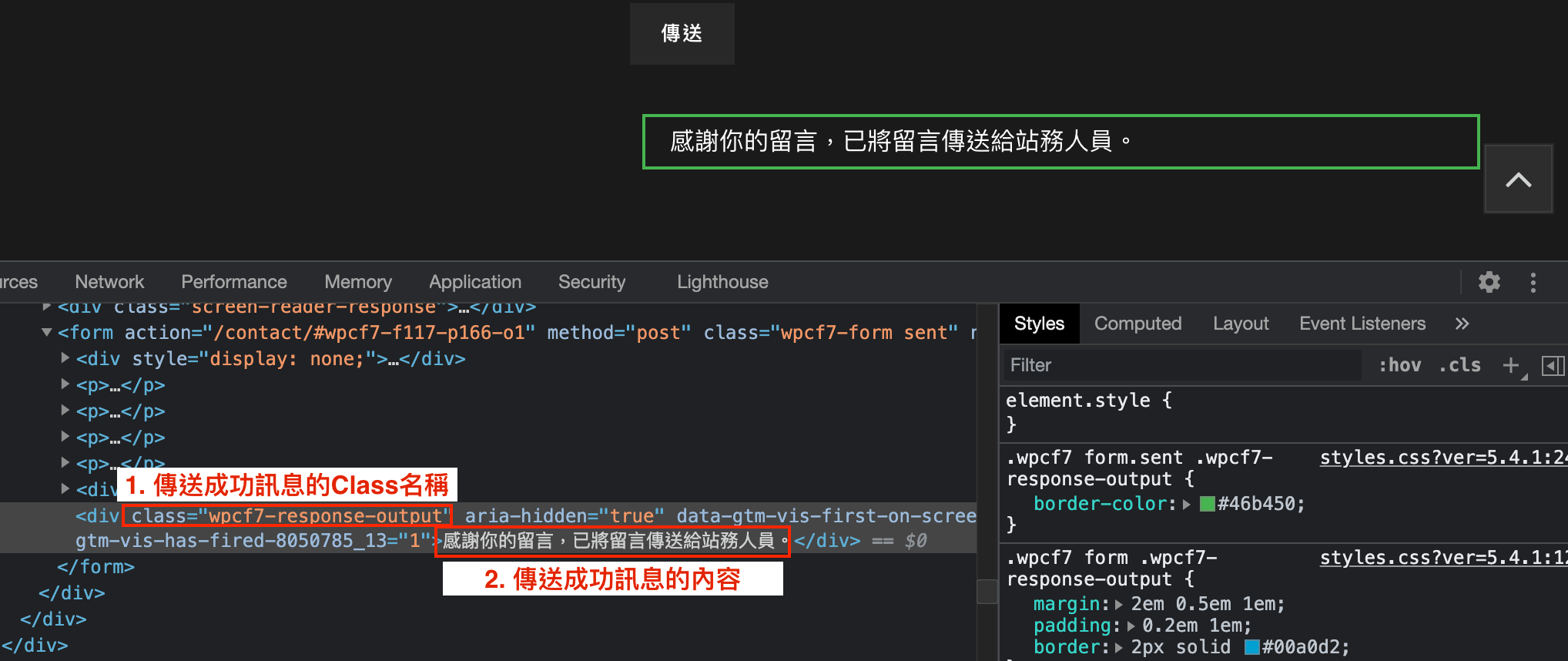This screenshot has height=661, width=1568.
Task: Focus the Styles Filter input
Action: [x=1182, y=365]
